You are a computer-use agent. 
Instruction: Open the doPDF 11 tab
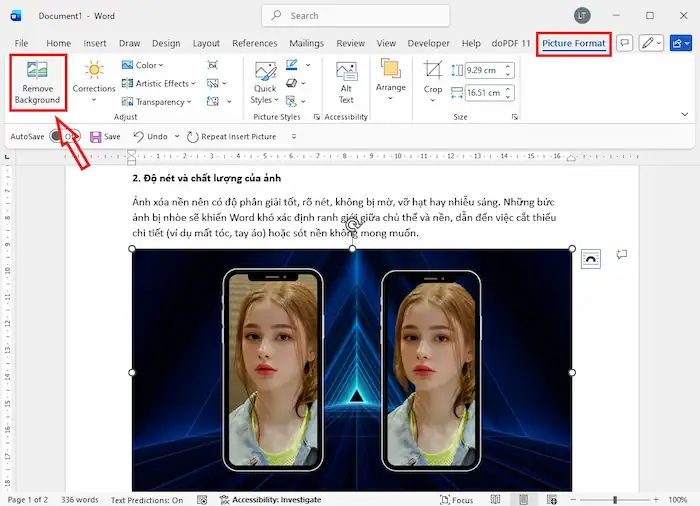(511, 43)
